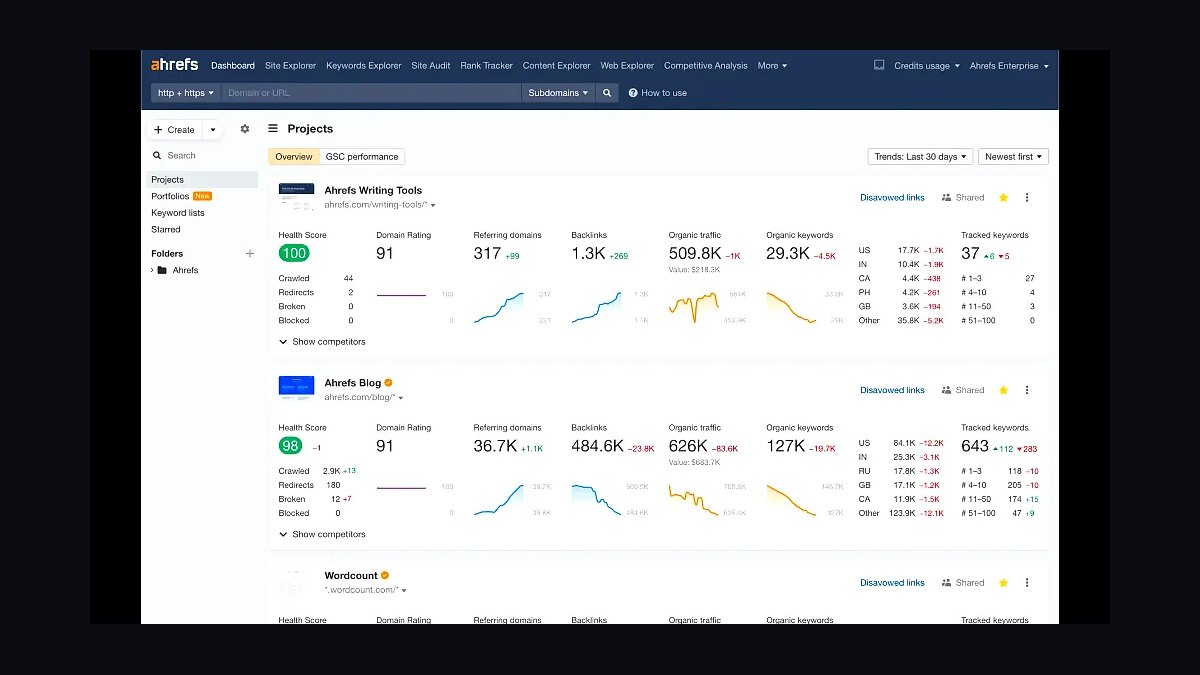The image size is (1200, 675).
Task: Click the monitor icon beside Credits usage
Action: click(x=879, y=65)
